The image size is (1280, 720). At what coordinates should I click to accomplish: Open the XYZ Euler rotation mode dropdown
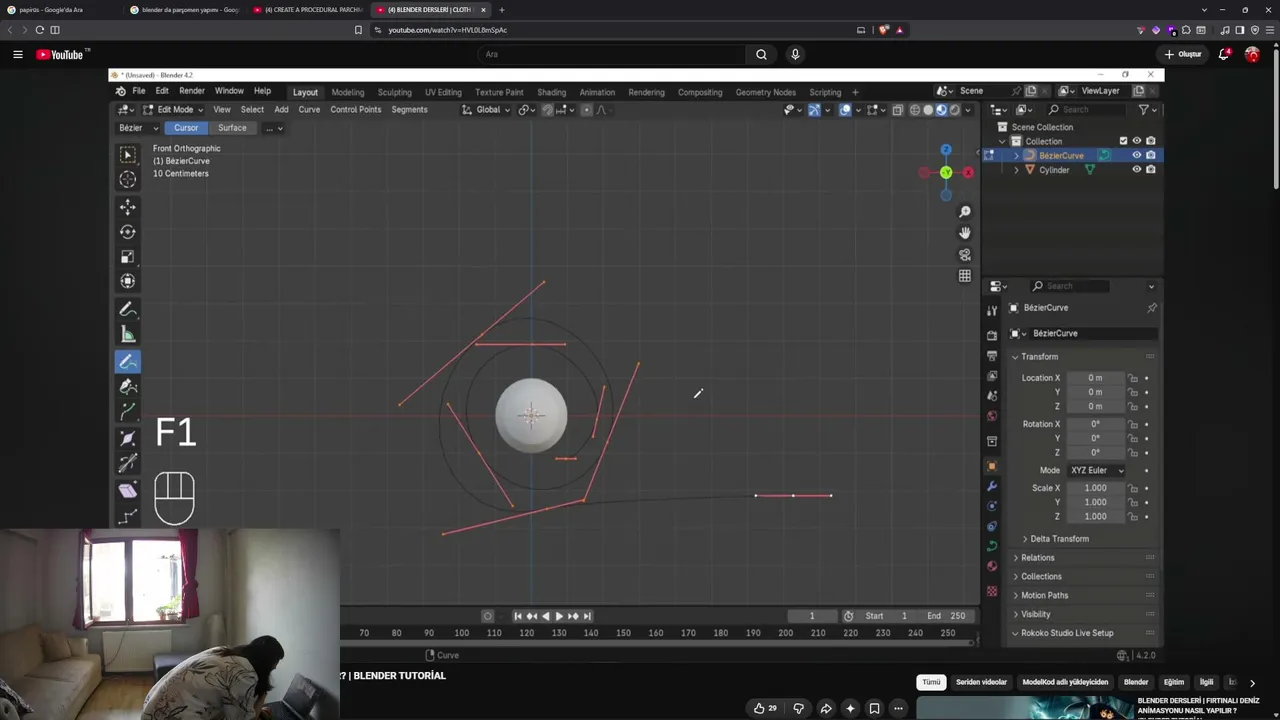tap(1096, 470)
